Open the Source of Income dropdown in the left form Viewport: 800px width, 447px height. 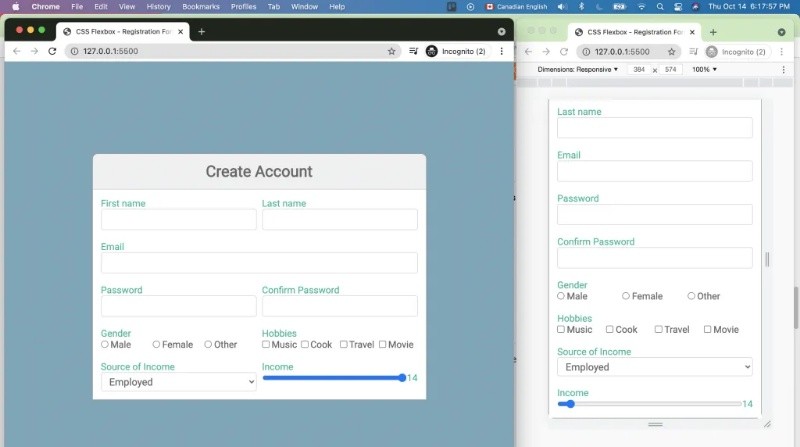pos(179,382)
